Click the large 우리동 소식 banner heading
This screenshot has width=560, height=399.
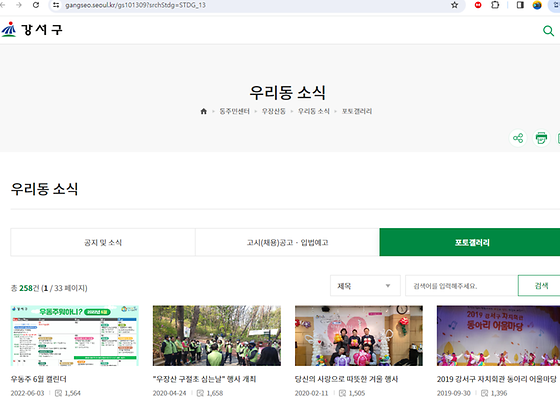[x=288, y=93]
